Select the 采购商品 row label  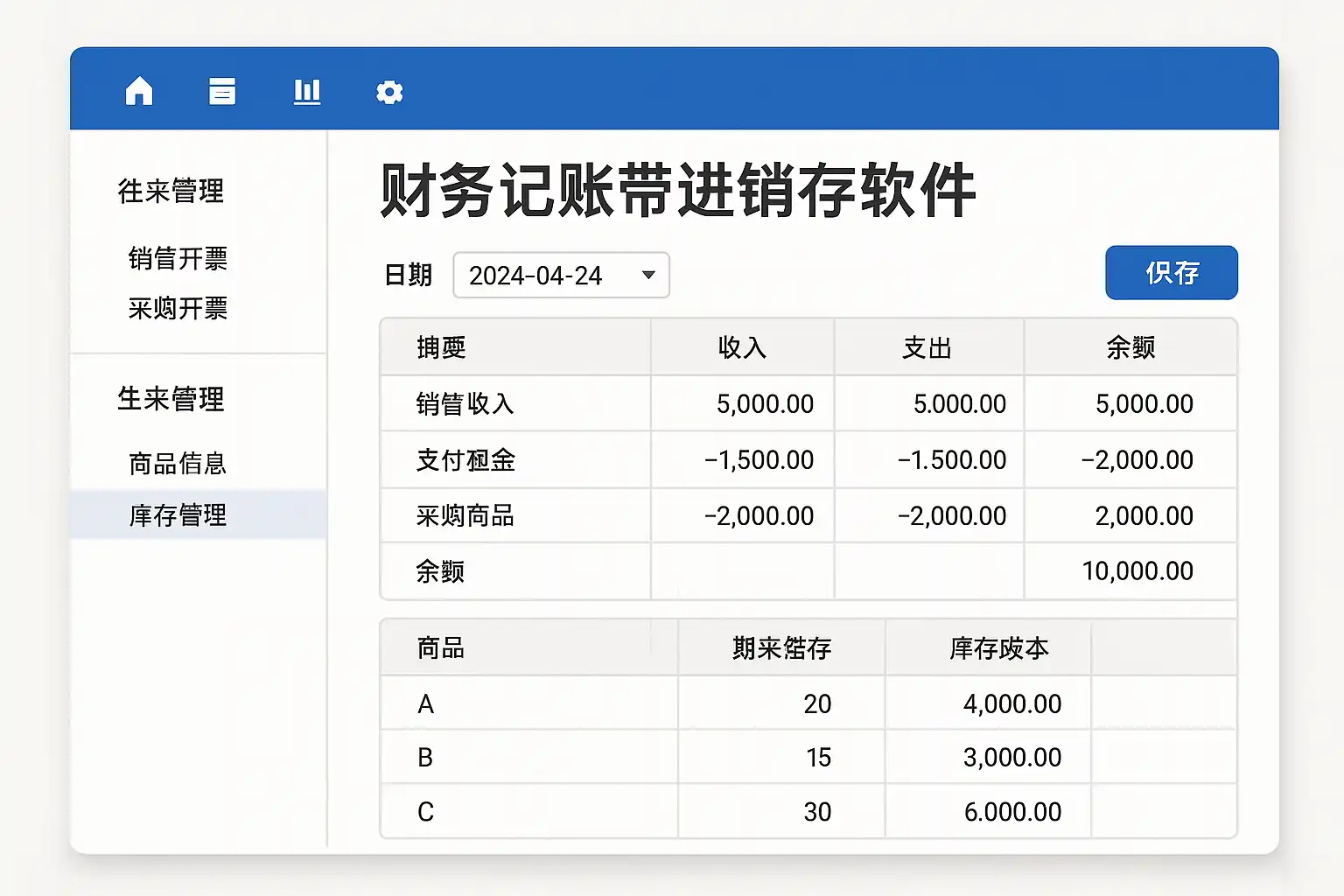[465, 515]
